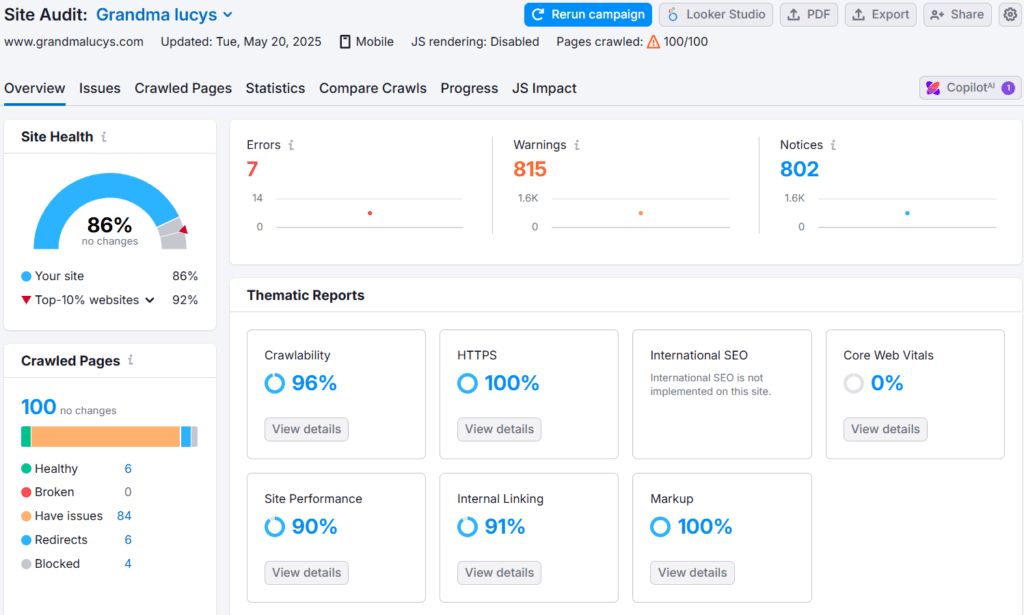Click the Export button
The width and height of the screenshot is (1024, 615).
pos(880,14)
